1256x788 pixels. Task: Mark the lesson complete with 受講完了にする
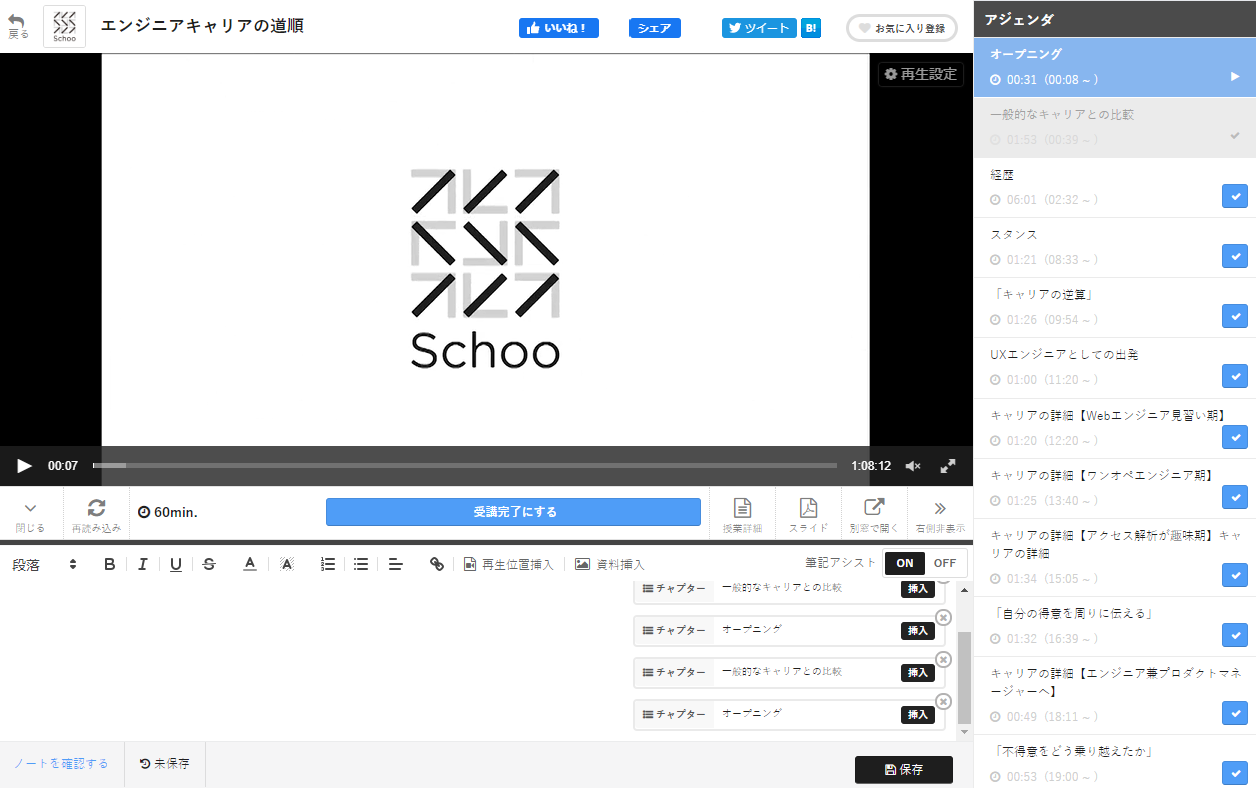pyautogui.click(x=513, y=512)
